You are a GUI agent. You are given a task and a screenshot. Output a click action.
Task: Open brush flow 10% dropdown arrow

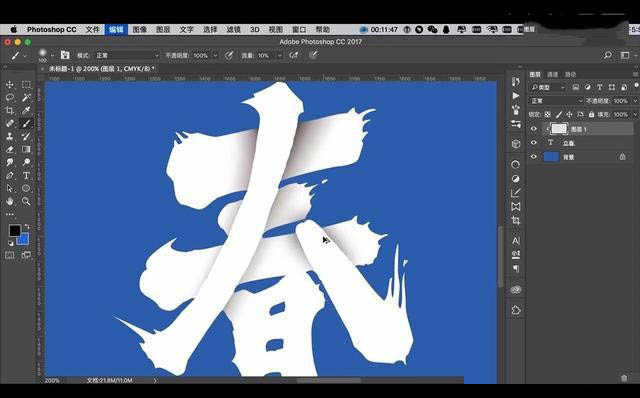[x=280, y=55]
